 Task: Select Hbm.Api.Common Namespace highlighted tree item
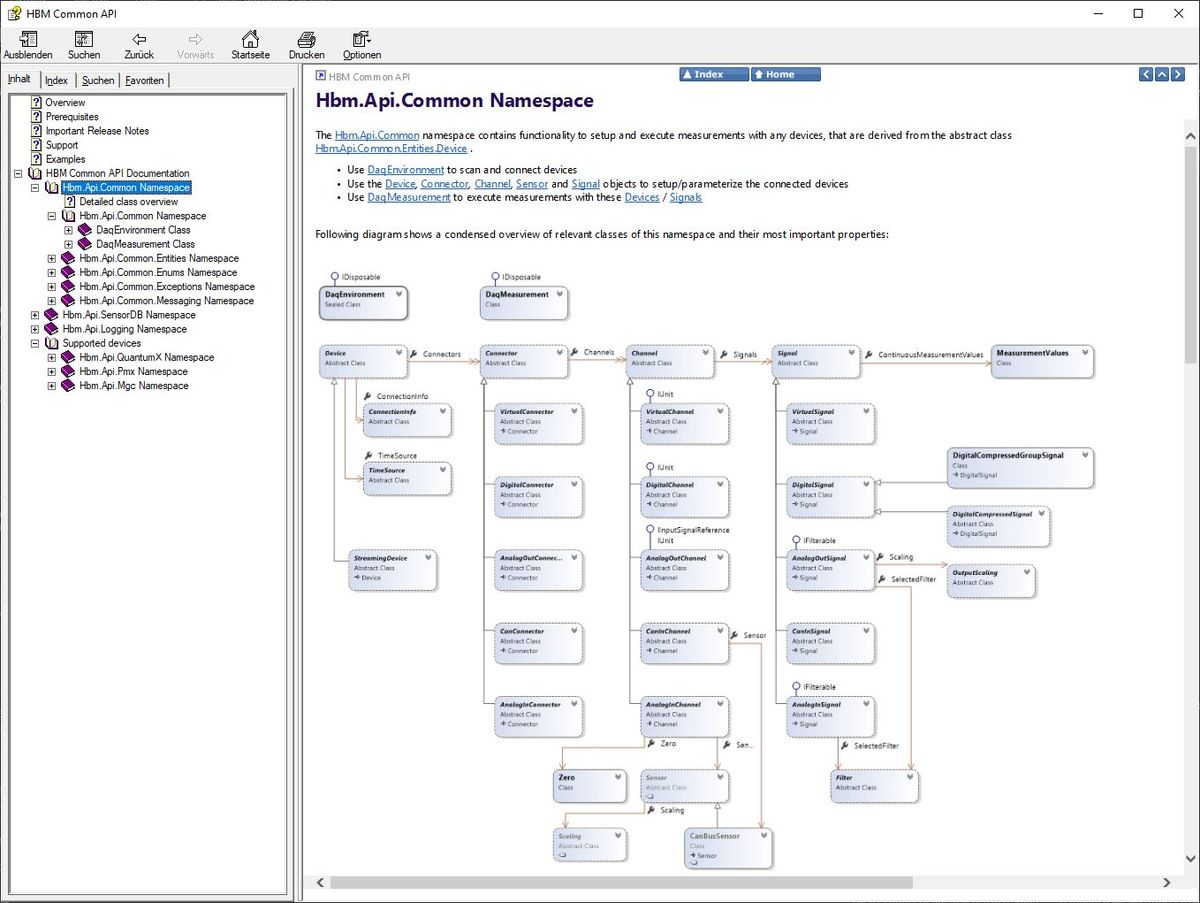pyautogui.click(x=126, y=187)
